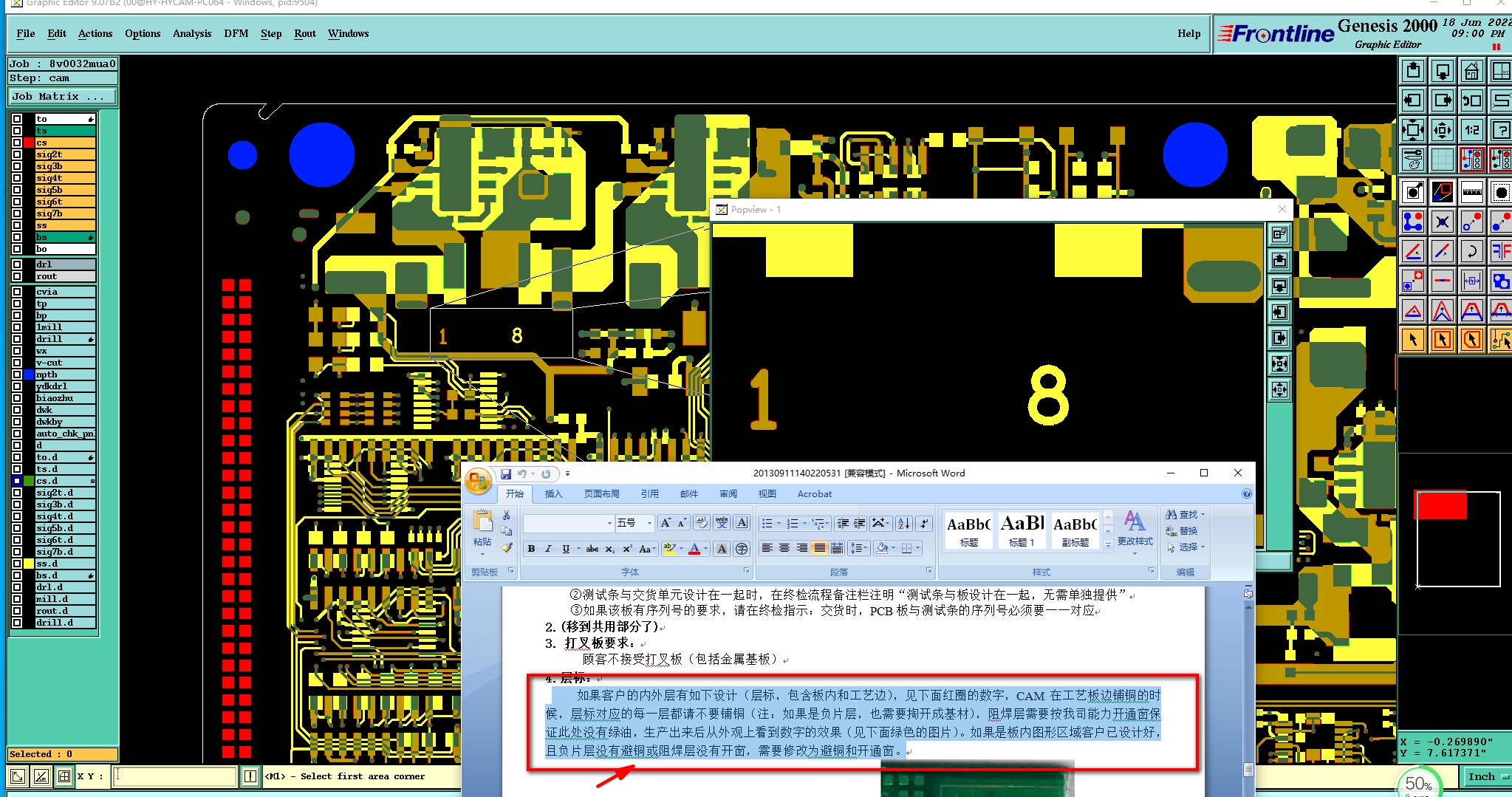Apply the 标题 1 style in Word
Screen dimensions: 1512x797
(1022, 530)
